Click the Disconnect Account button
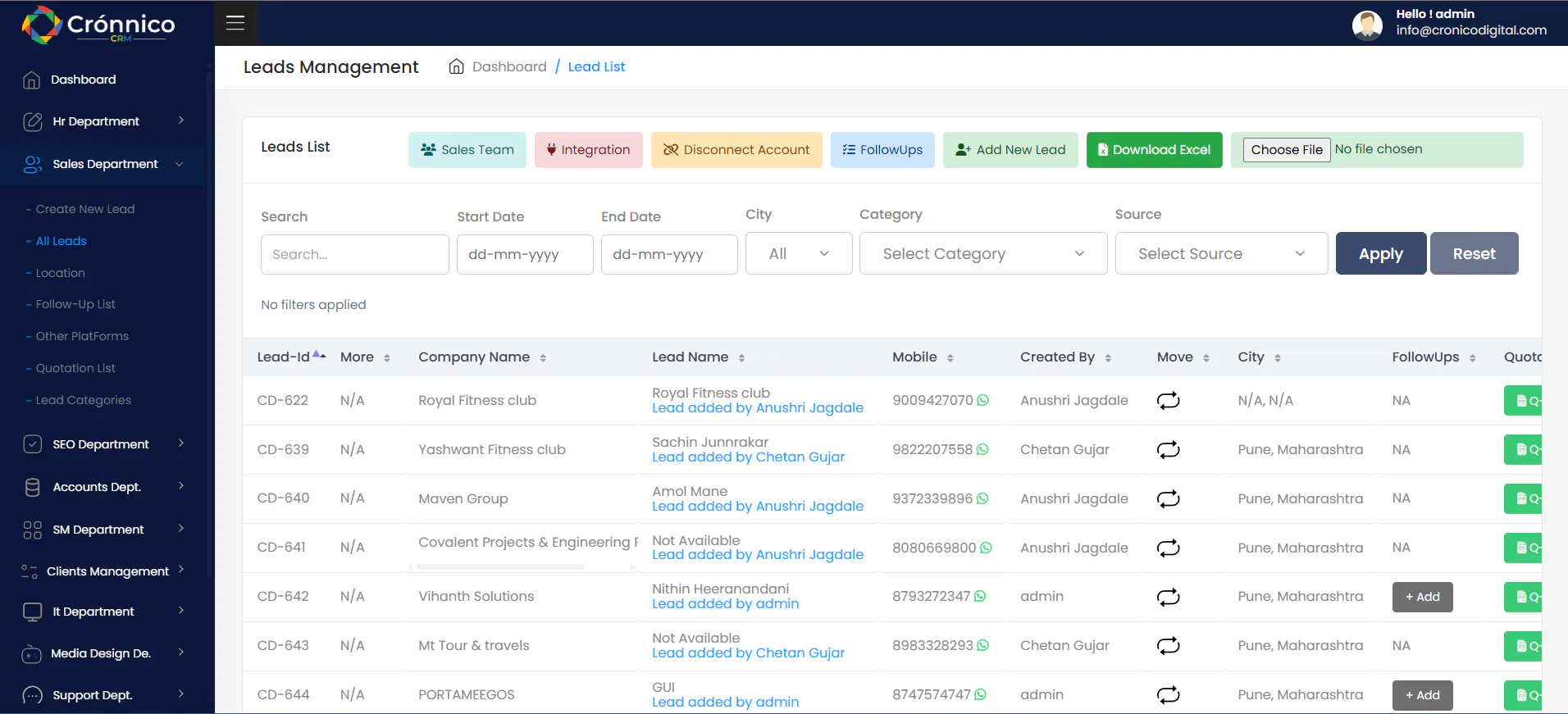Image resolution: width=1568 pixels, height=714 pixels. [736, 150]
